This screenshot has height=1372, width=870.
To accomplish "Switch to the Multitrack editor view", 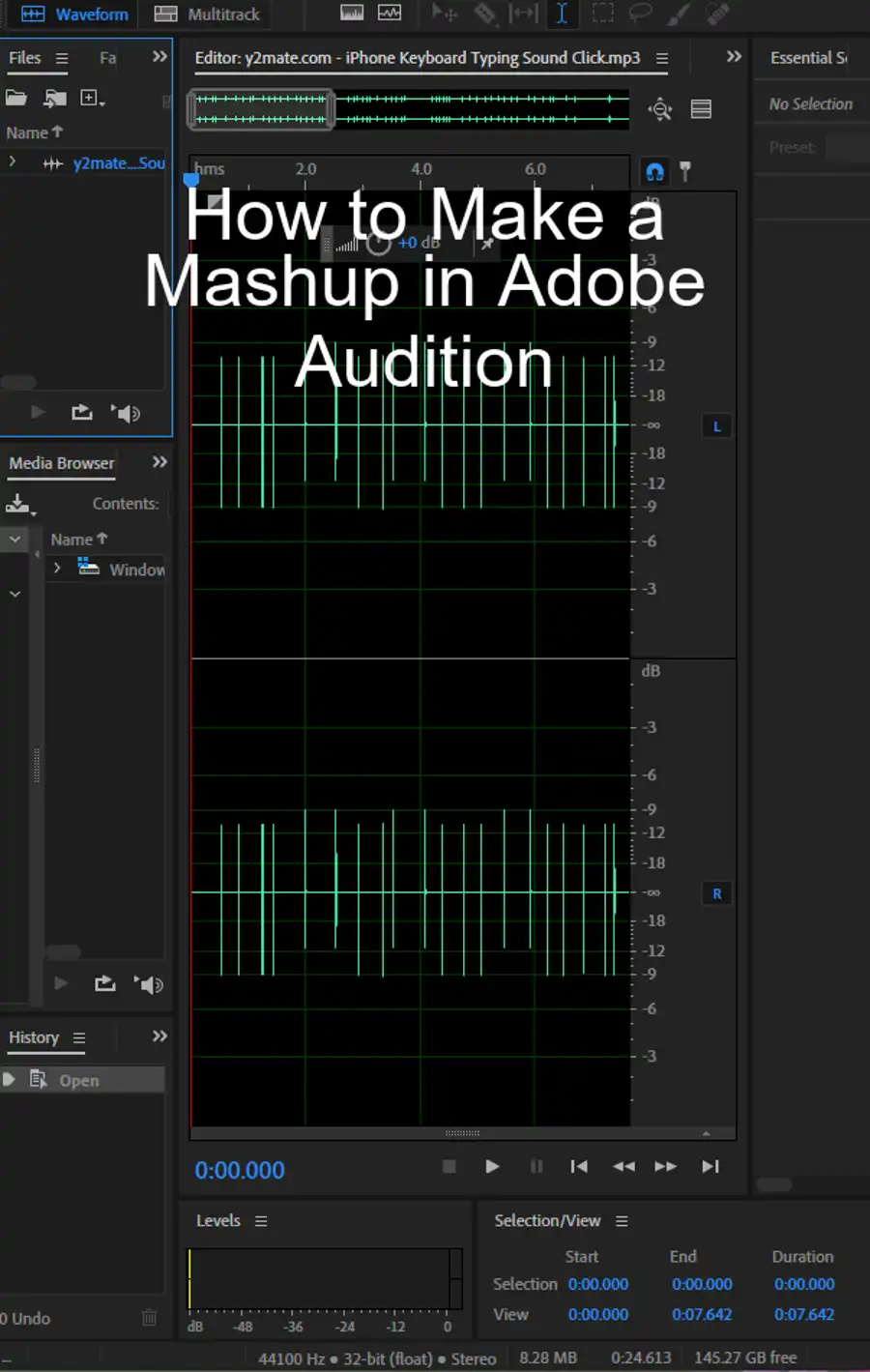I will click(208, 15).
